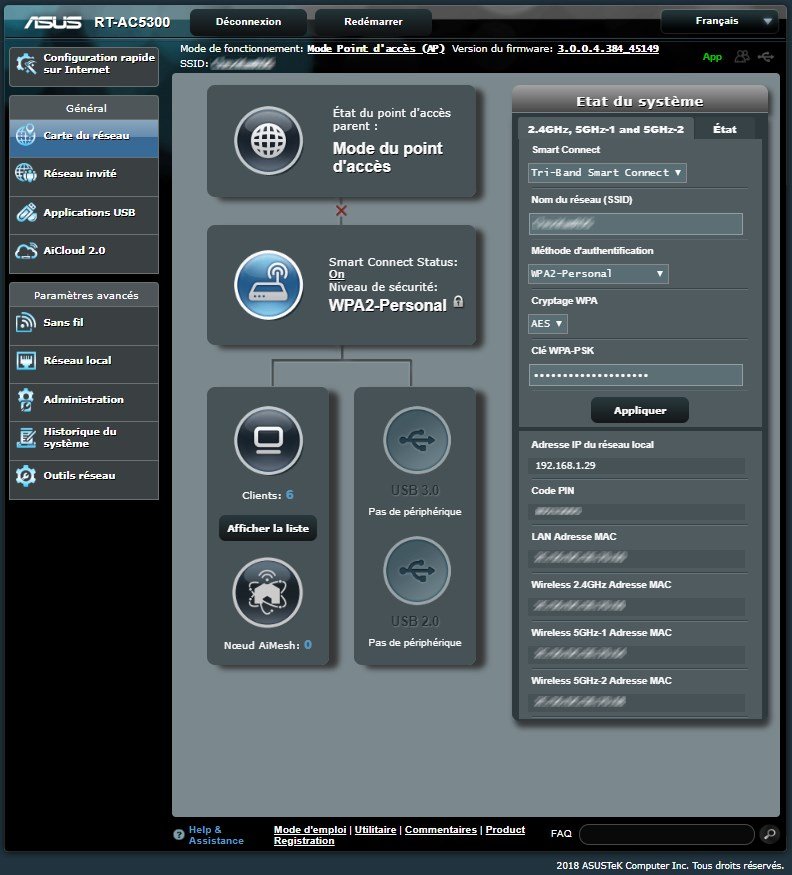Click the Outils réseau tools icon
The image size is (792, 875).
[26, 475]
